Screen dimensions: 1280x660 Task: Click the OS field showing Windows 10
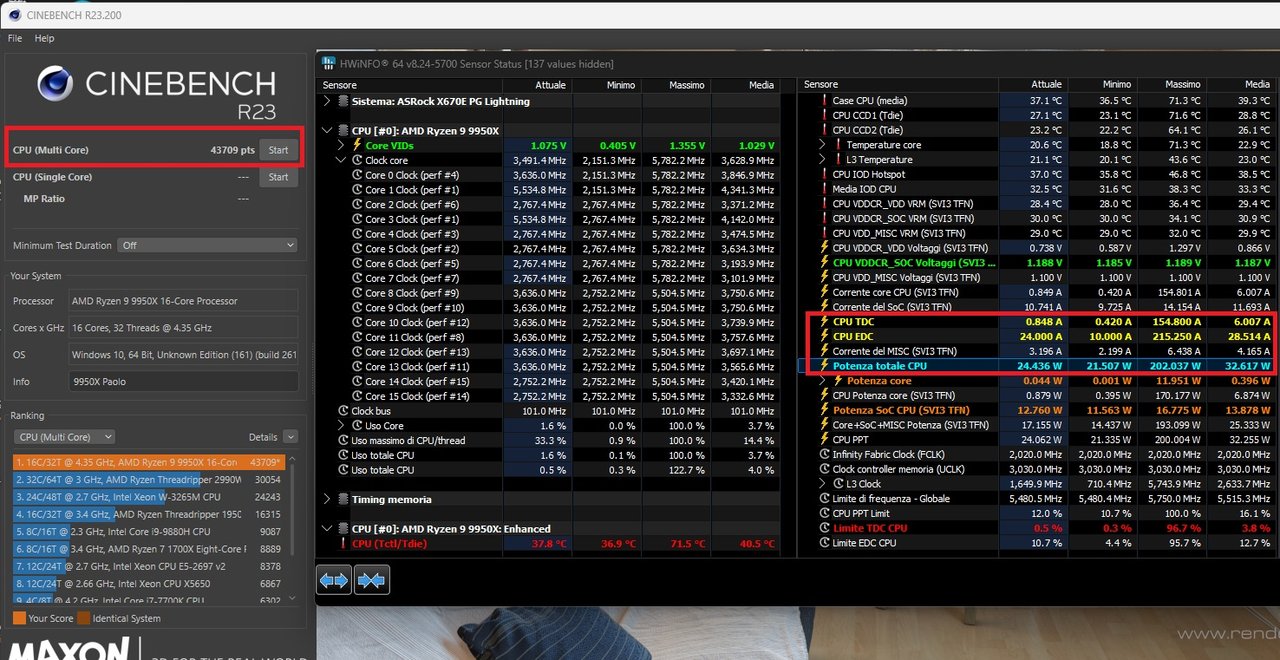click(183, 355)
